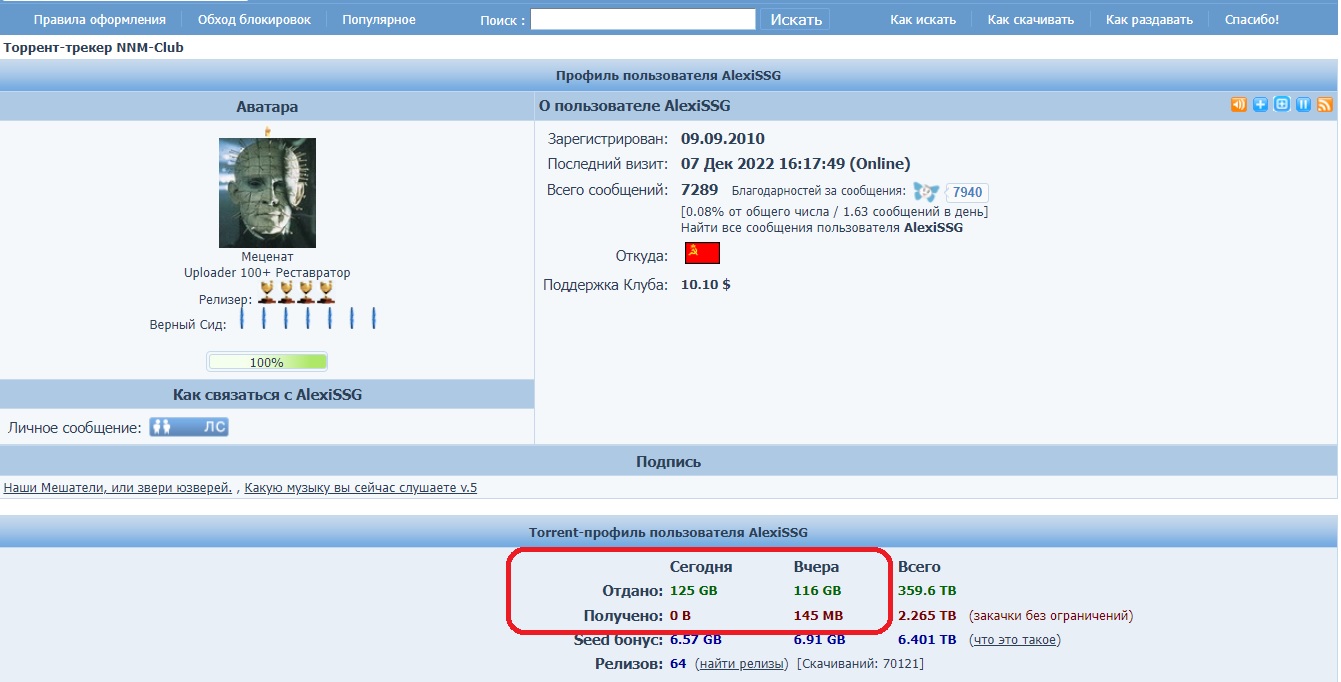Click the blue plus icon in profile header
This screenshot has width=1341, height=682.
click(x=1260, y=105)
